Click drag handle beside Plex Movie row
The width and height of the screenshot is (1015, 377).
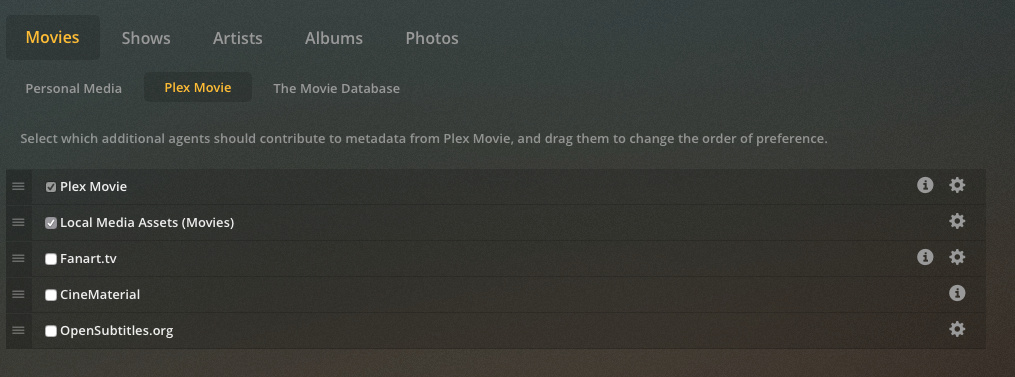tap(19, 187)
